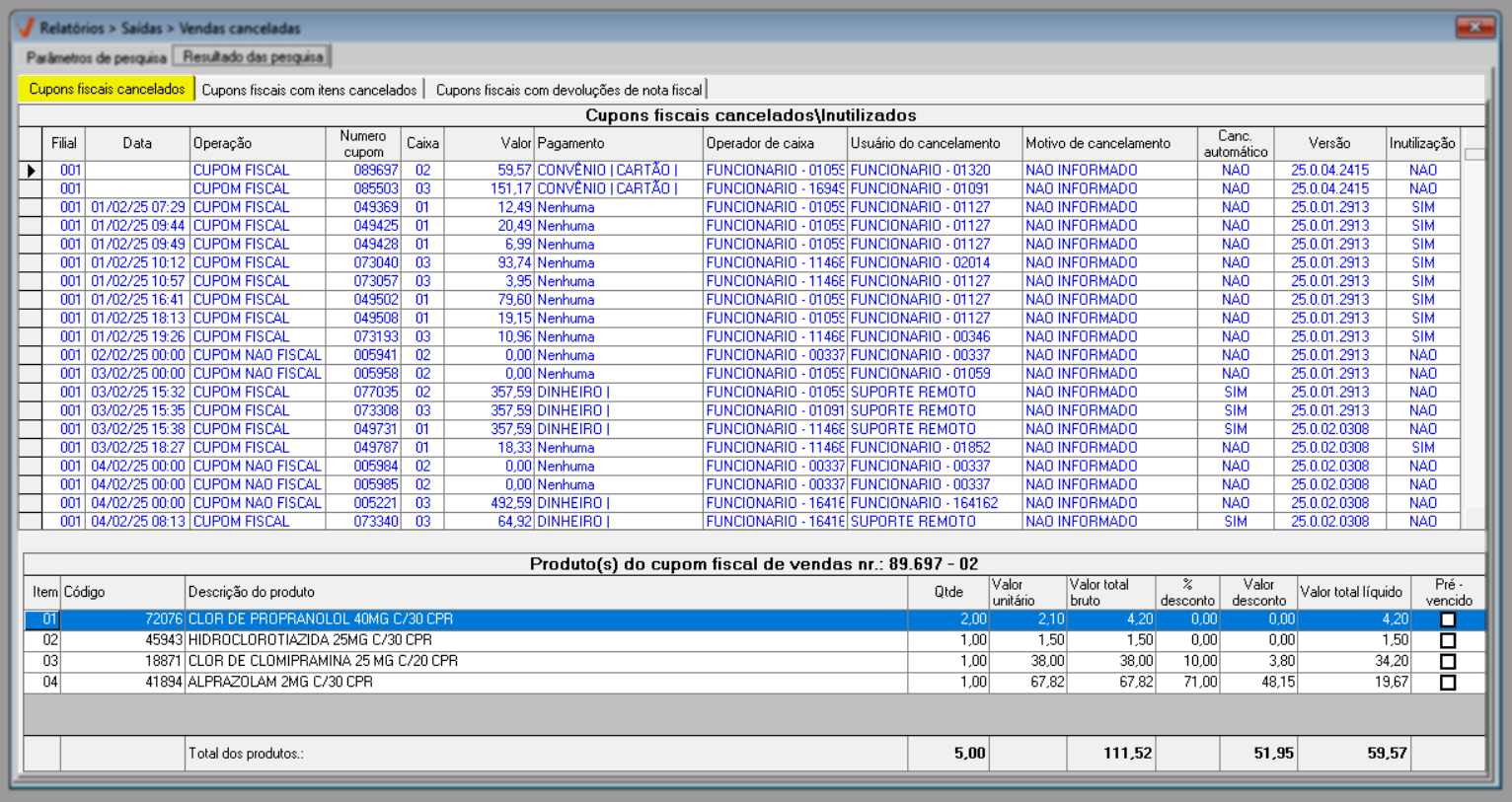Click the current row arrow indicator
The width and height of the screenshot is (1512, 802).
pyautogui.click(x=31, y=171)
